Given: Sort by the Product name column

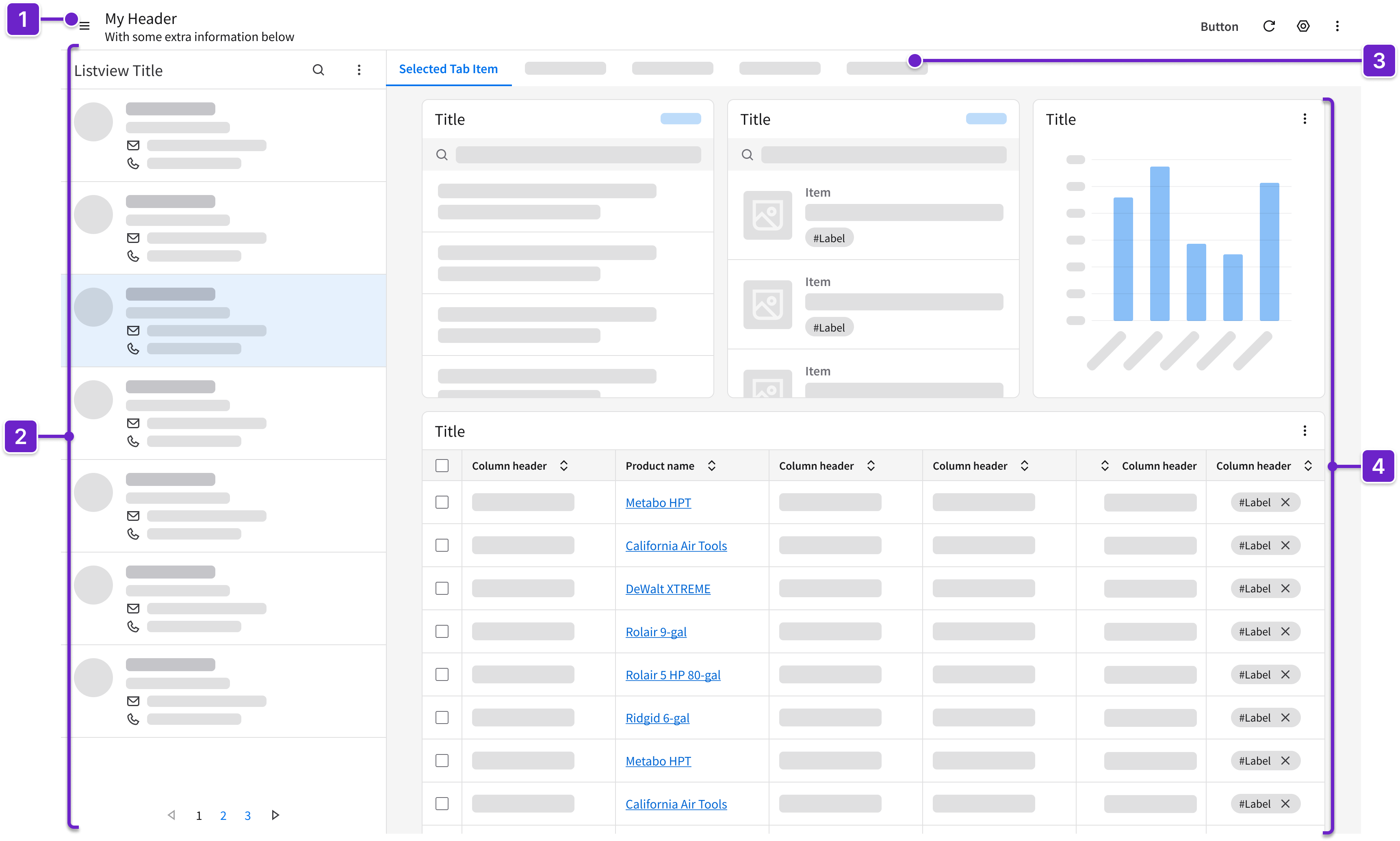Looking at the screenshot, I should [x=712, y=466].
